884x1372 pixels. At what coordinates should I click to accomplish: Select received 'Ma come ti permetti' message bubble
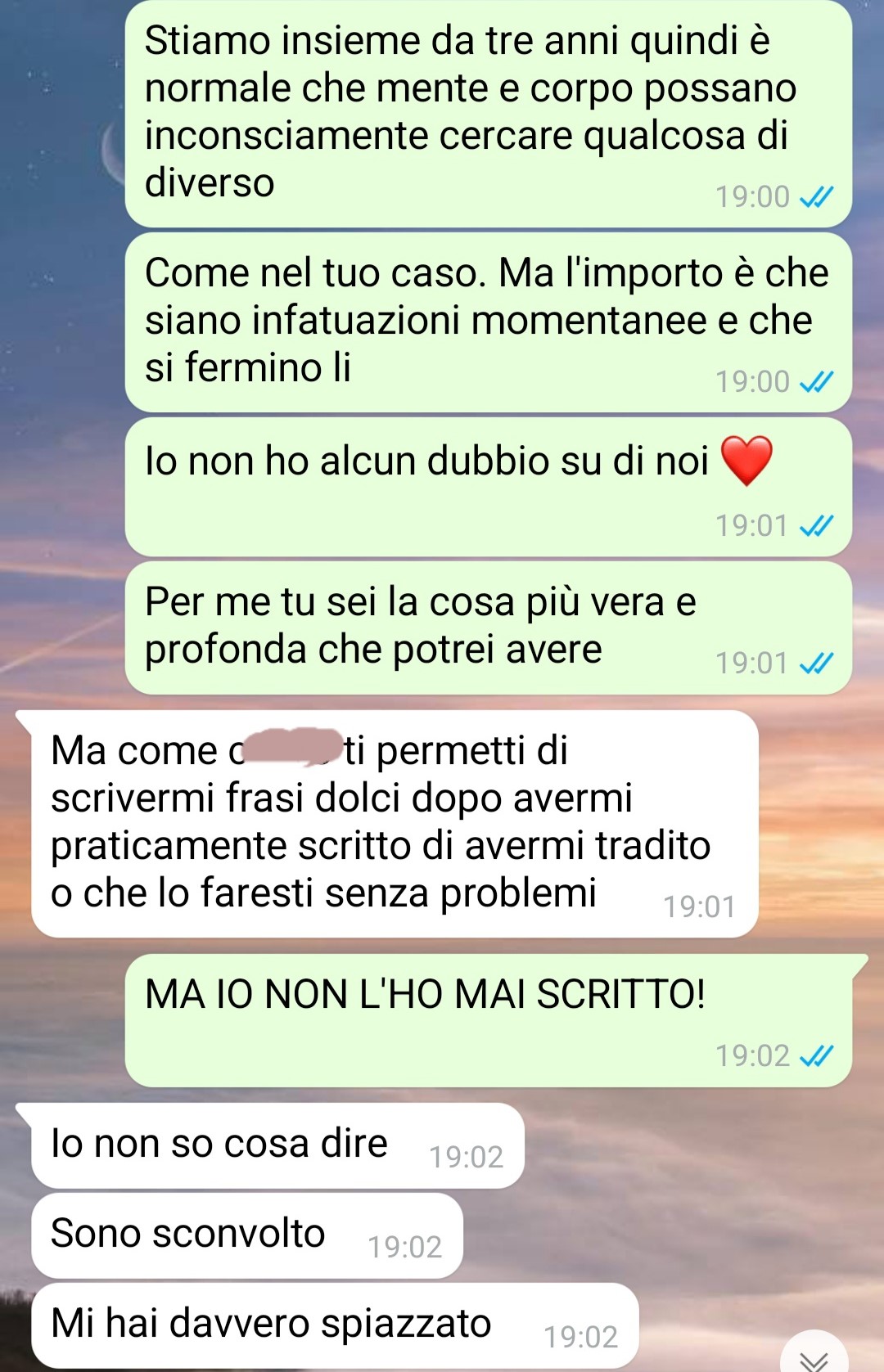click(x=395, y=824)
